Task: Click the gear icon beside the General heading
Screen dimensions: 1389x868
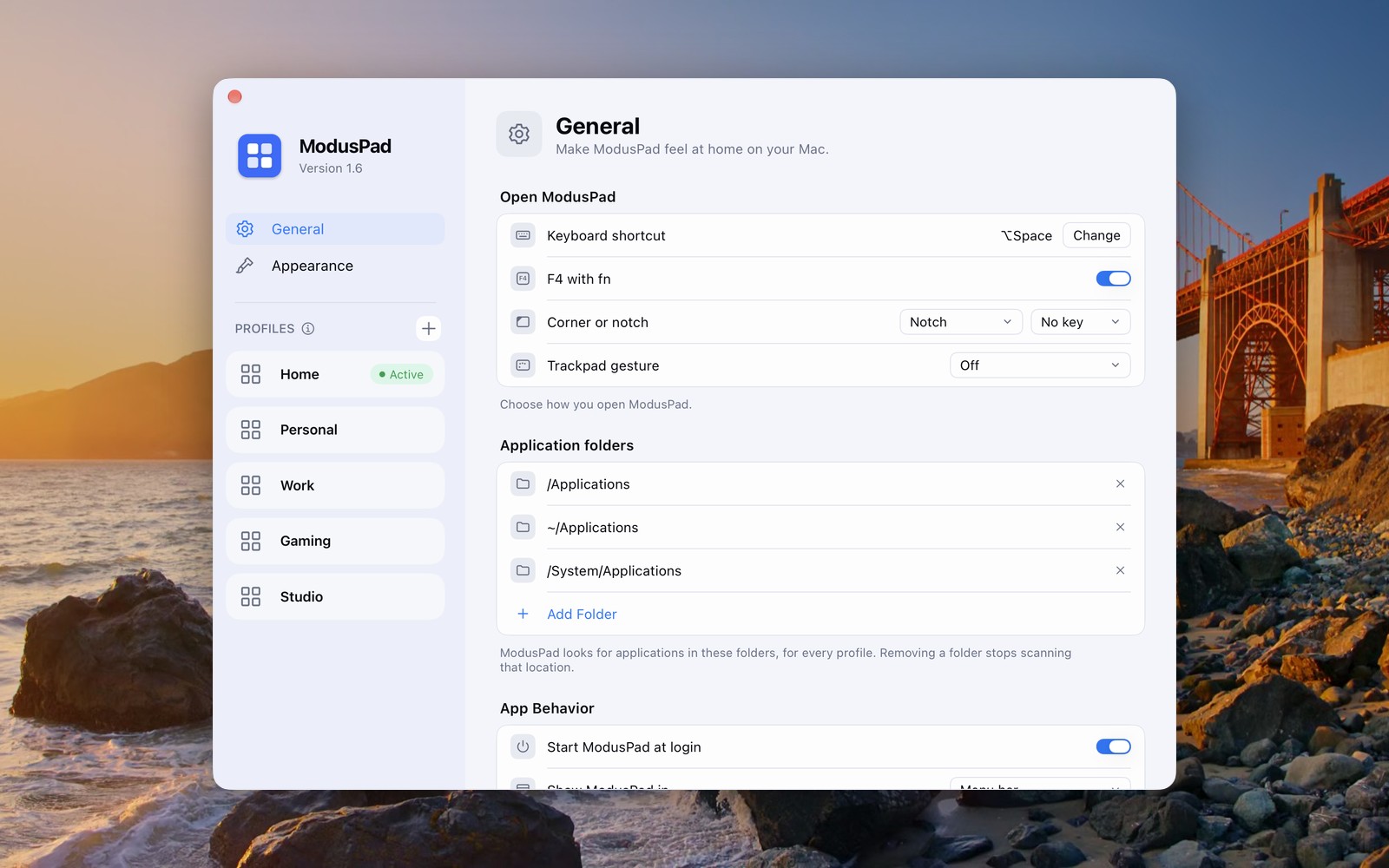Action: pos(519,135)
